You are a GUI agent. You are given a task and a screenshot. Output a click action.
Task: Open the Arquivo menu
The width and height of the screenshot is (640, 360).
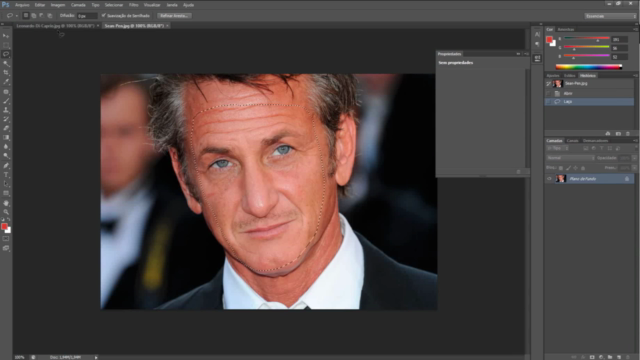(x=22, y=5)
